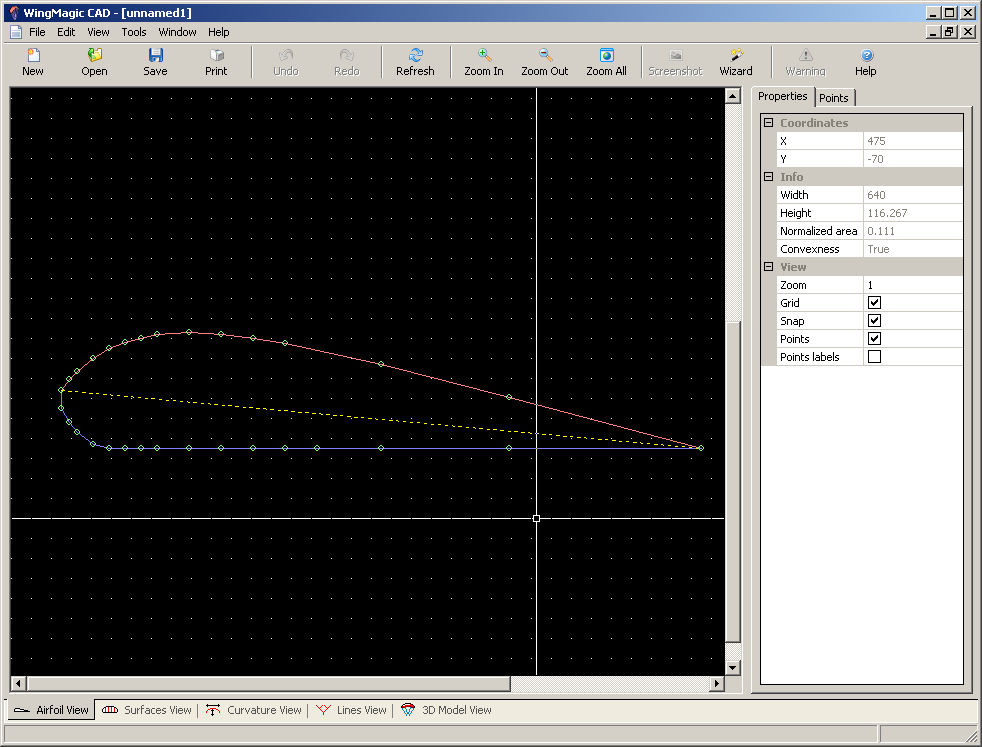982x747 pixels.
Task: Collapse the Info section
Action: (768, 177)
